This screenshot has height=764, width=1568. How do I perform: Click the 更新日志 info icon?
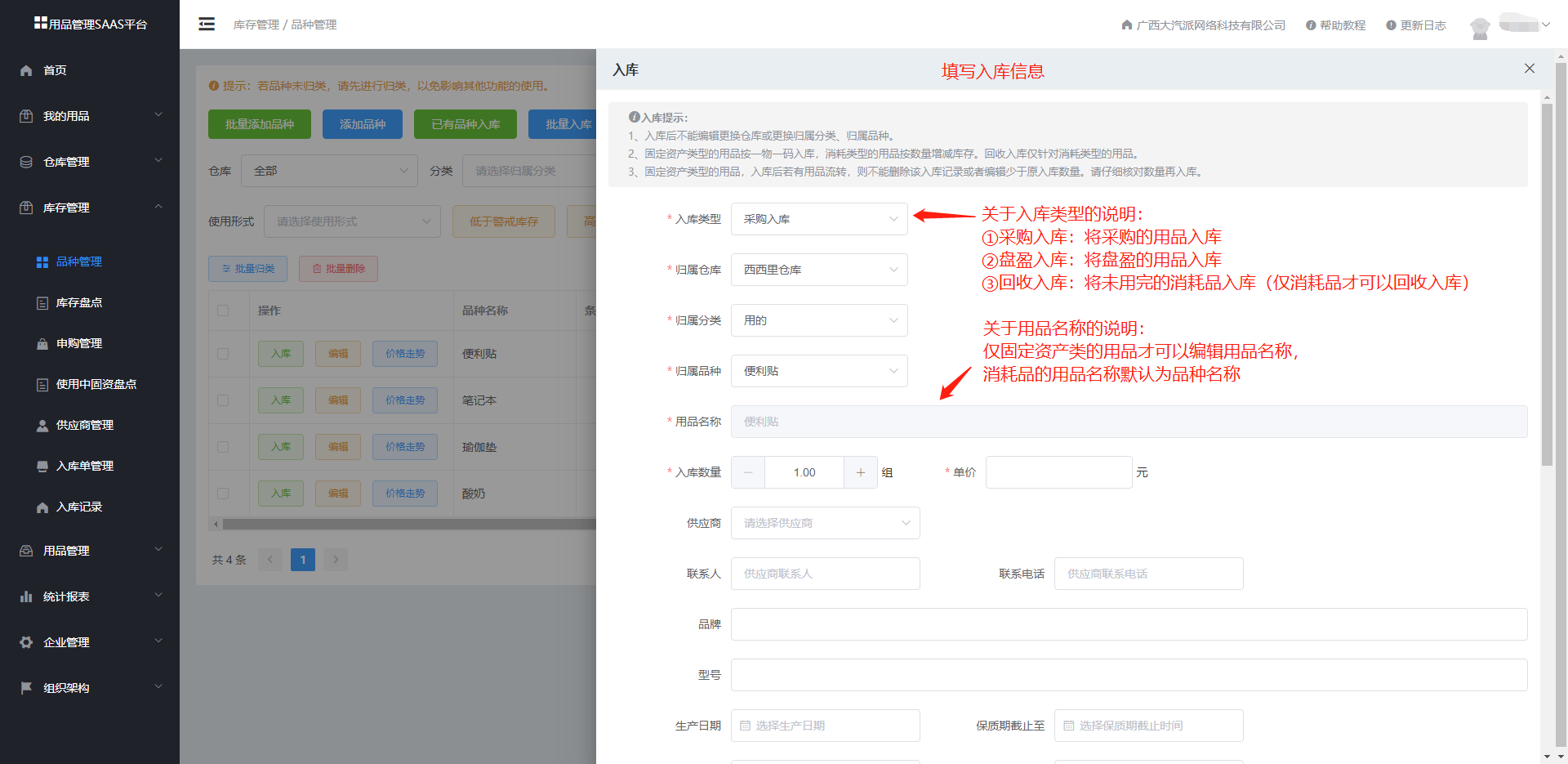coord(1391,25)
